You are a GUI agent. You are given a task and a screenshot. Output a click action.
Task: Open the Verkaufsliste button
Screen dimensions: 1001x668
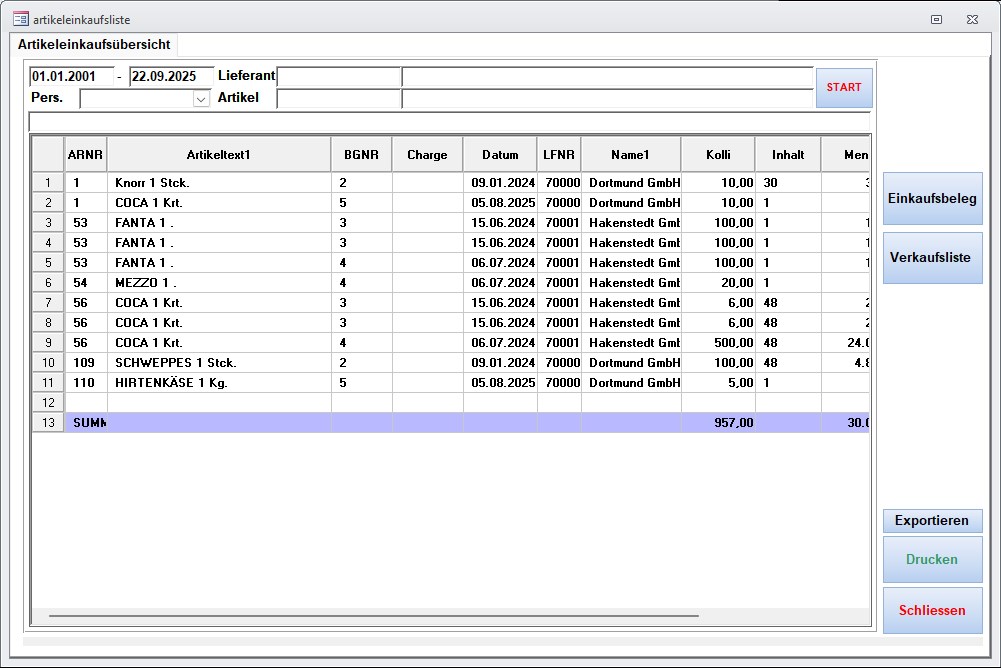pyautogui.click(x=932, y=257)
